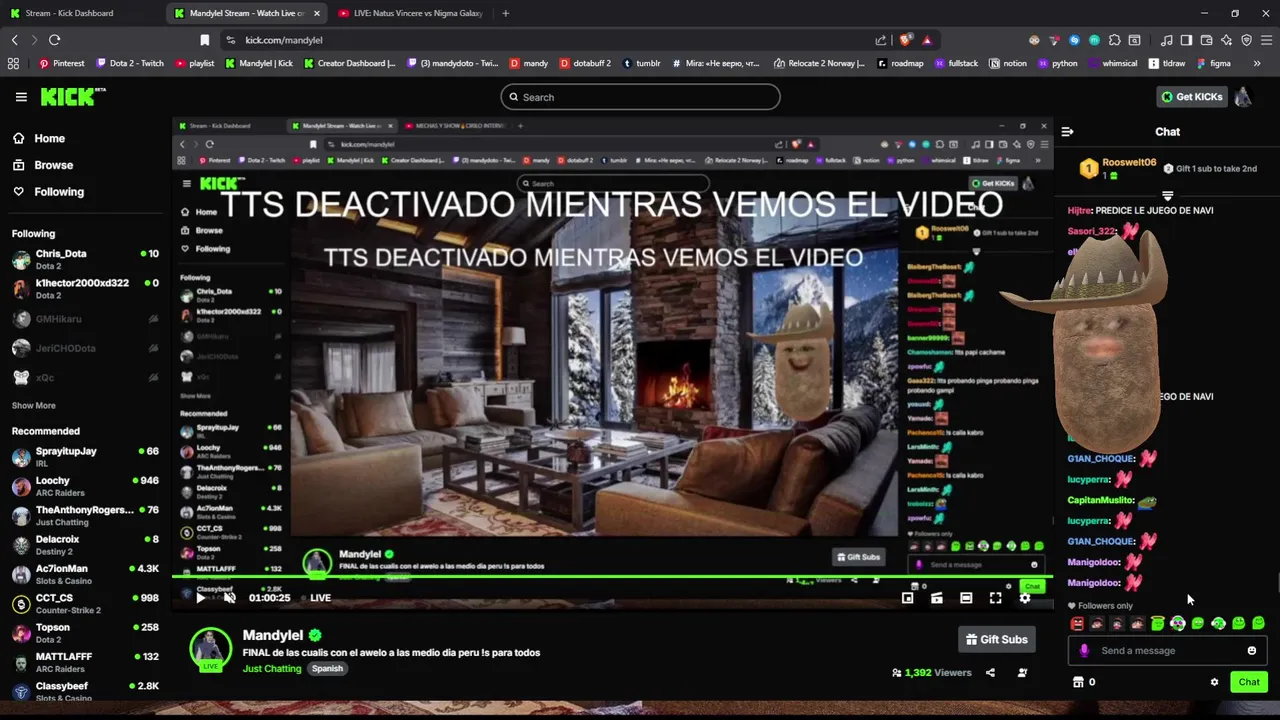Open Browse in the sidebar

tap(43, 165)
